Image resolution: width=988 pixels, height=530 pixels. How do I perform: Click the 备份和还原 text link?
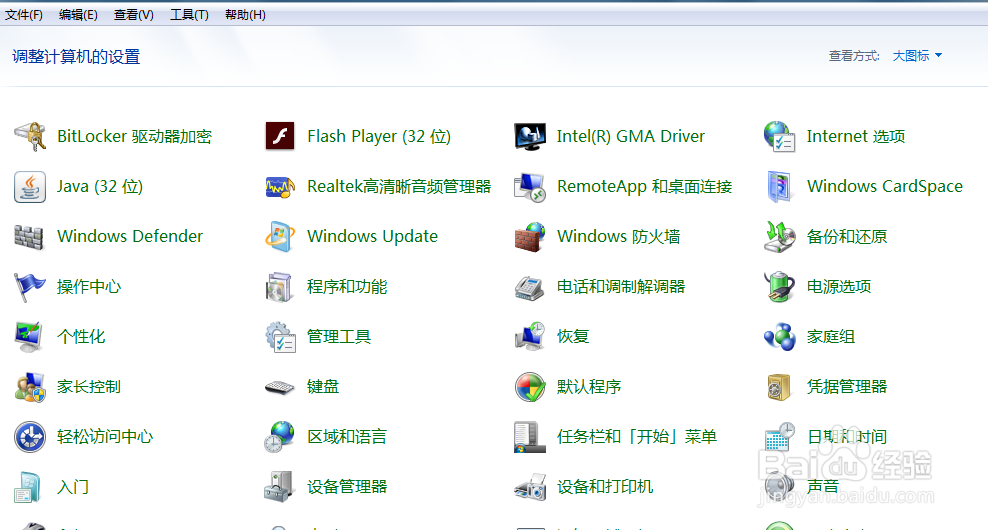pos(847,236)
